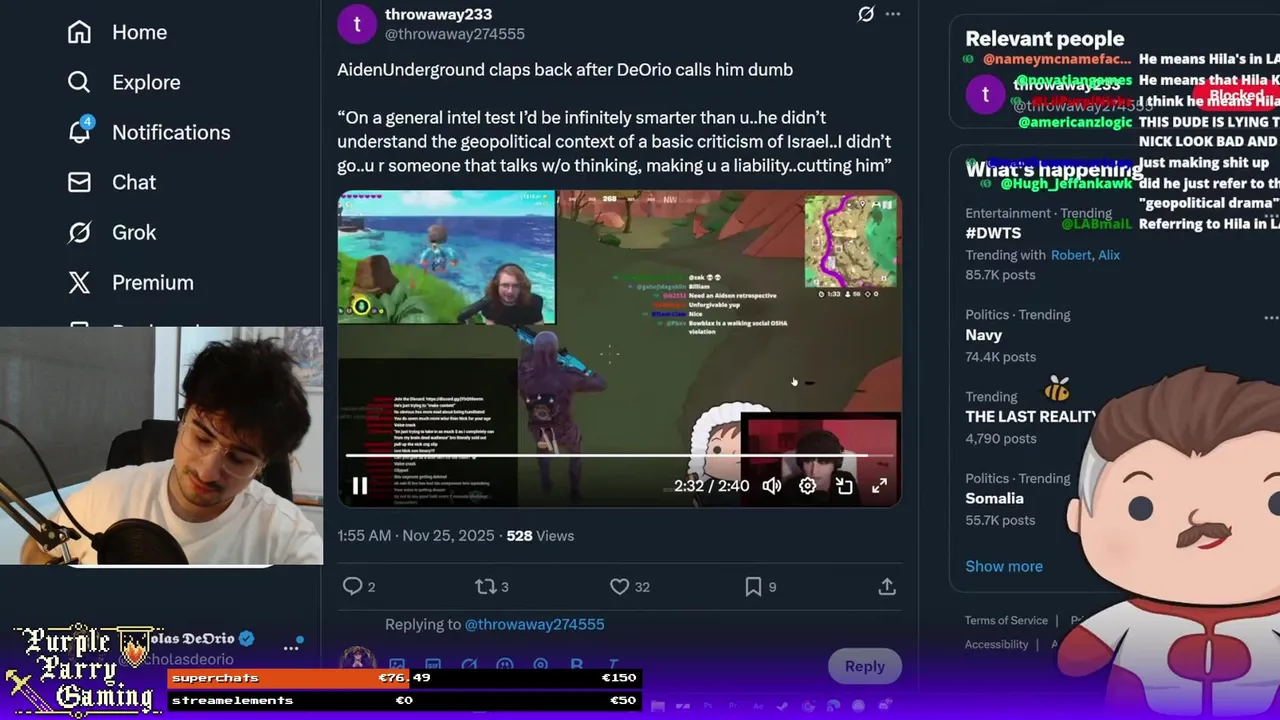Open the X Premium page
1280x720 pixels.
coord(130,282)
